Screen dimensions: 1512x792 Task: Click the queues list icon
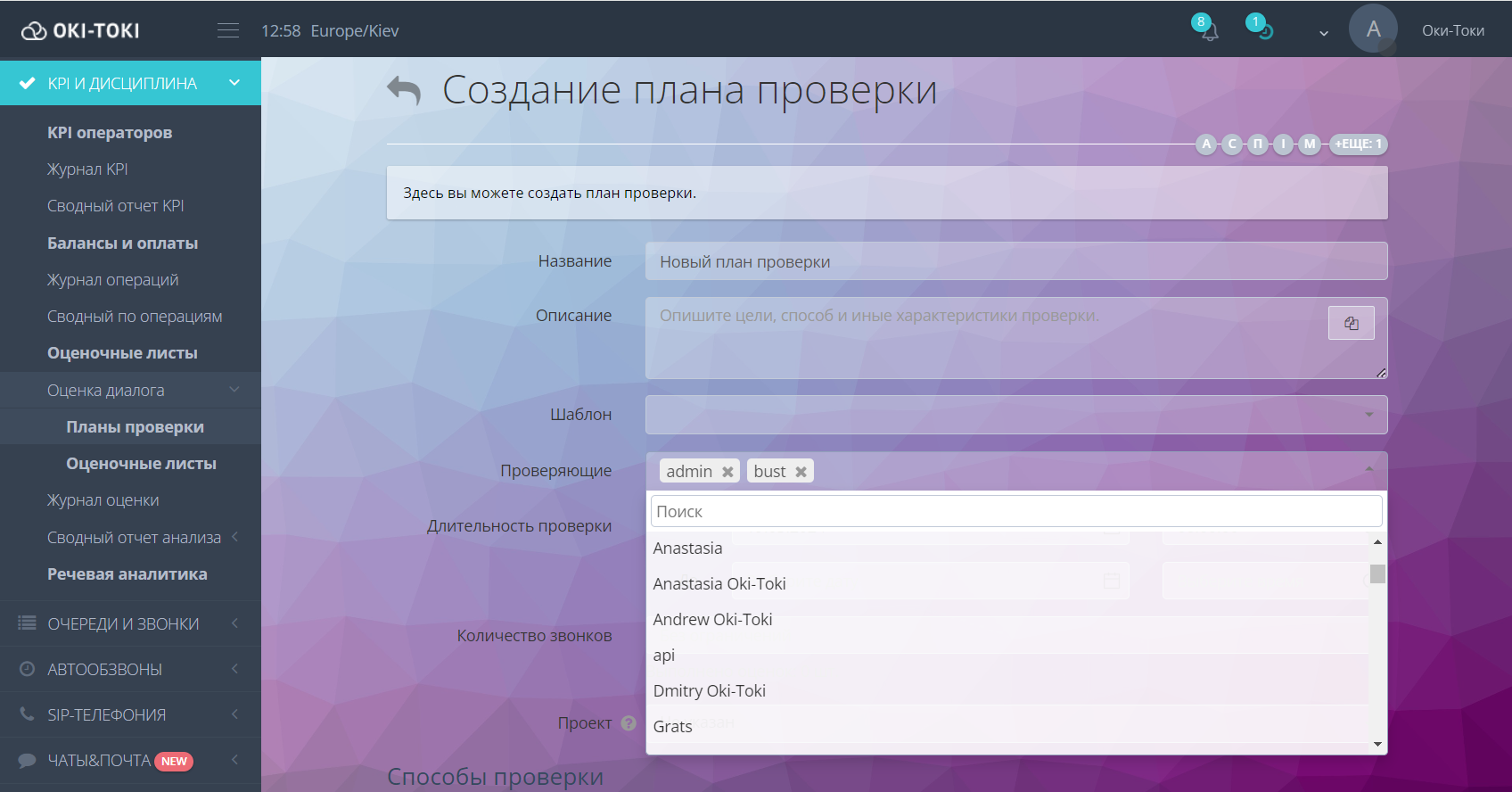tap(28, 623)
